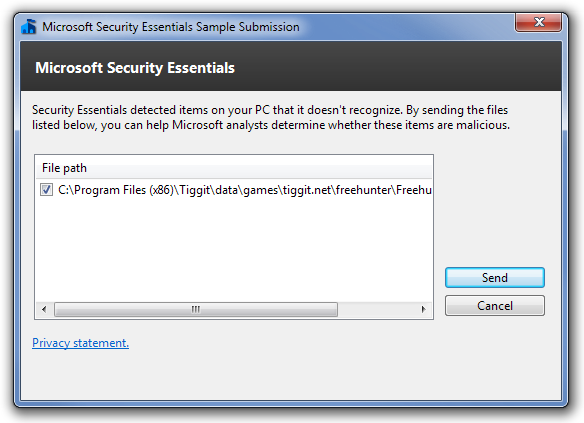Click scrollbar track right of the thumb

coord(376,309)
